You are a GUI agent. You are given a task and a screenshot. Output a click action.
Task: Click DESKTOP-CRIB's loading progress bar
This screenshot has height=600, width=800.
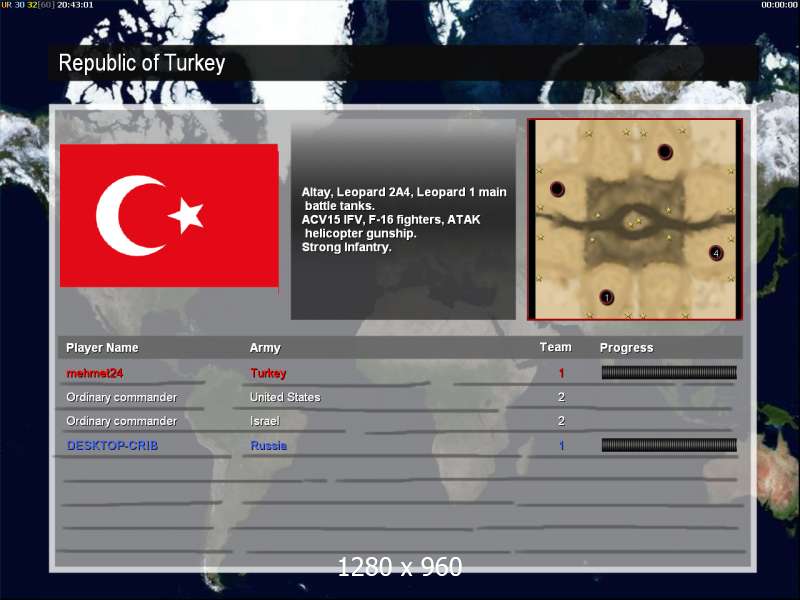point(669,445)
